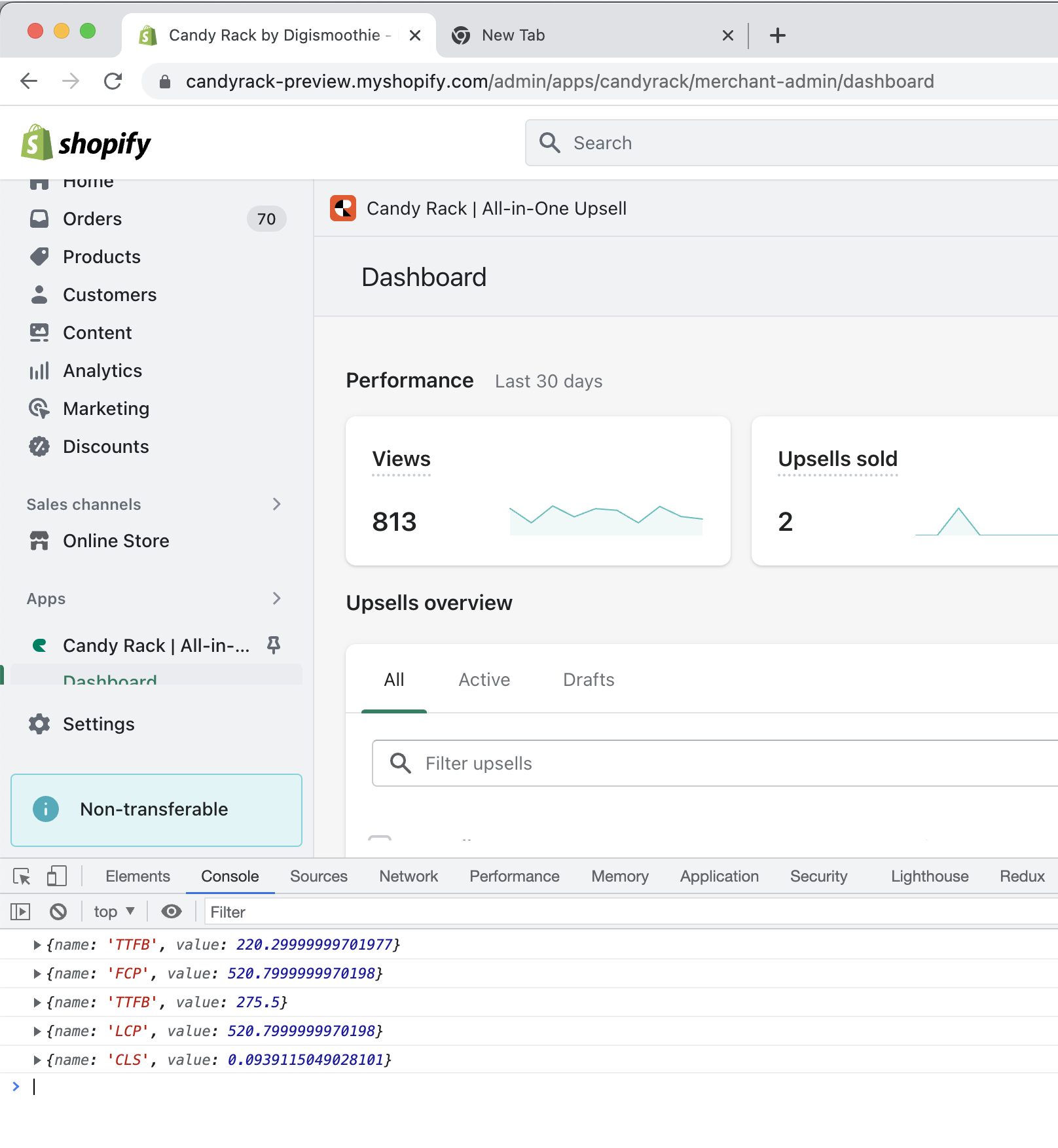Viewport: 1058px width, 1148px height.
Task: Open the Network DevTools tab
Action: pos(409,876)
